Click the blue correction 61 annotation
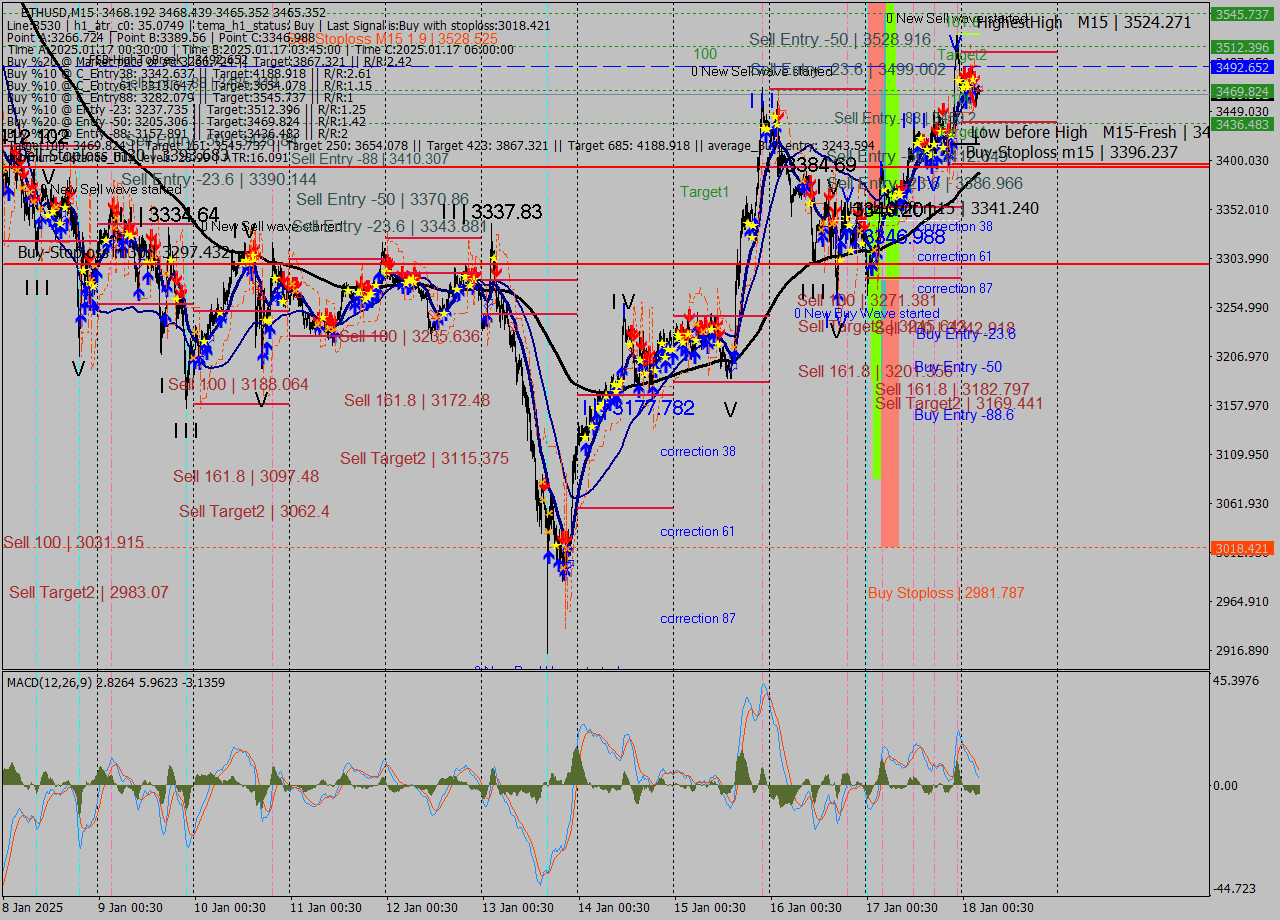This screenshot has height=920, width=1280. 697,531
